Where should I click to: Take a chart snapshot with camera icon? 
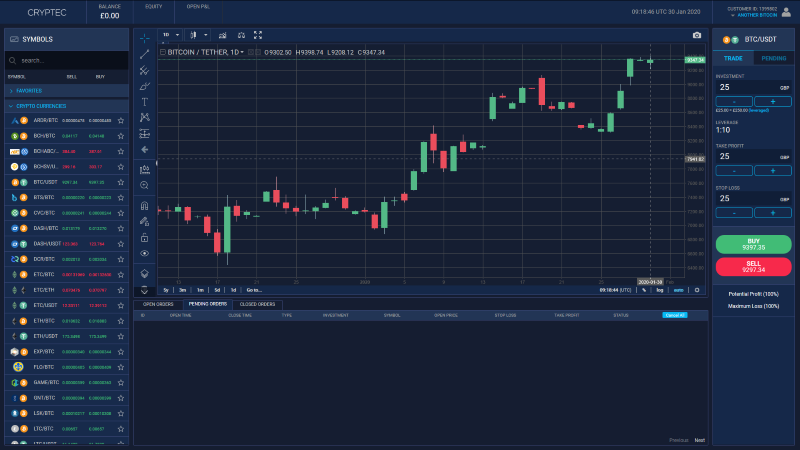[x=697, y=35]
